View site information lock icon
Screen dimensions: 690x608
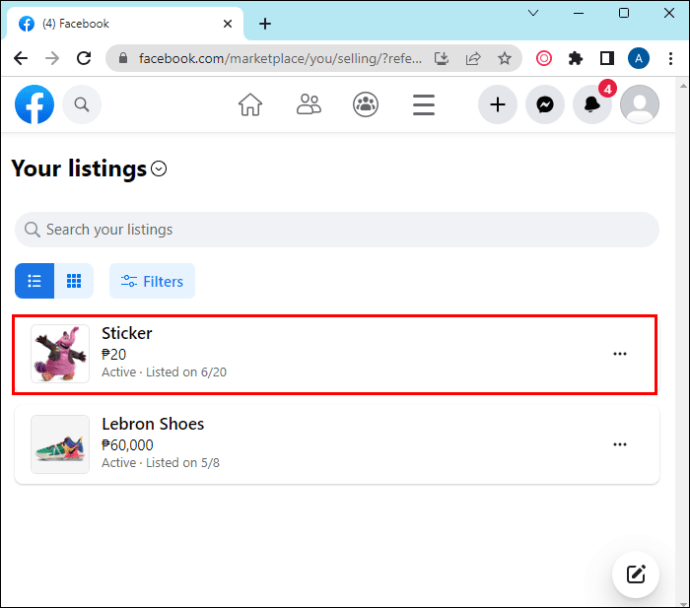point(123,58)
